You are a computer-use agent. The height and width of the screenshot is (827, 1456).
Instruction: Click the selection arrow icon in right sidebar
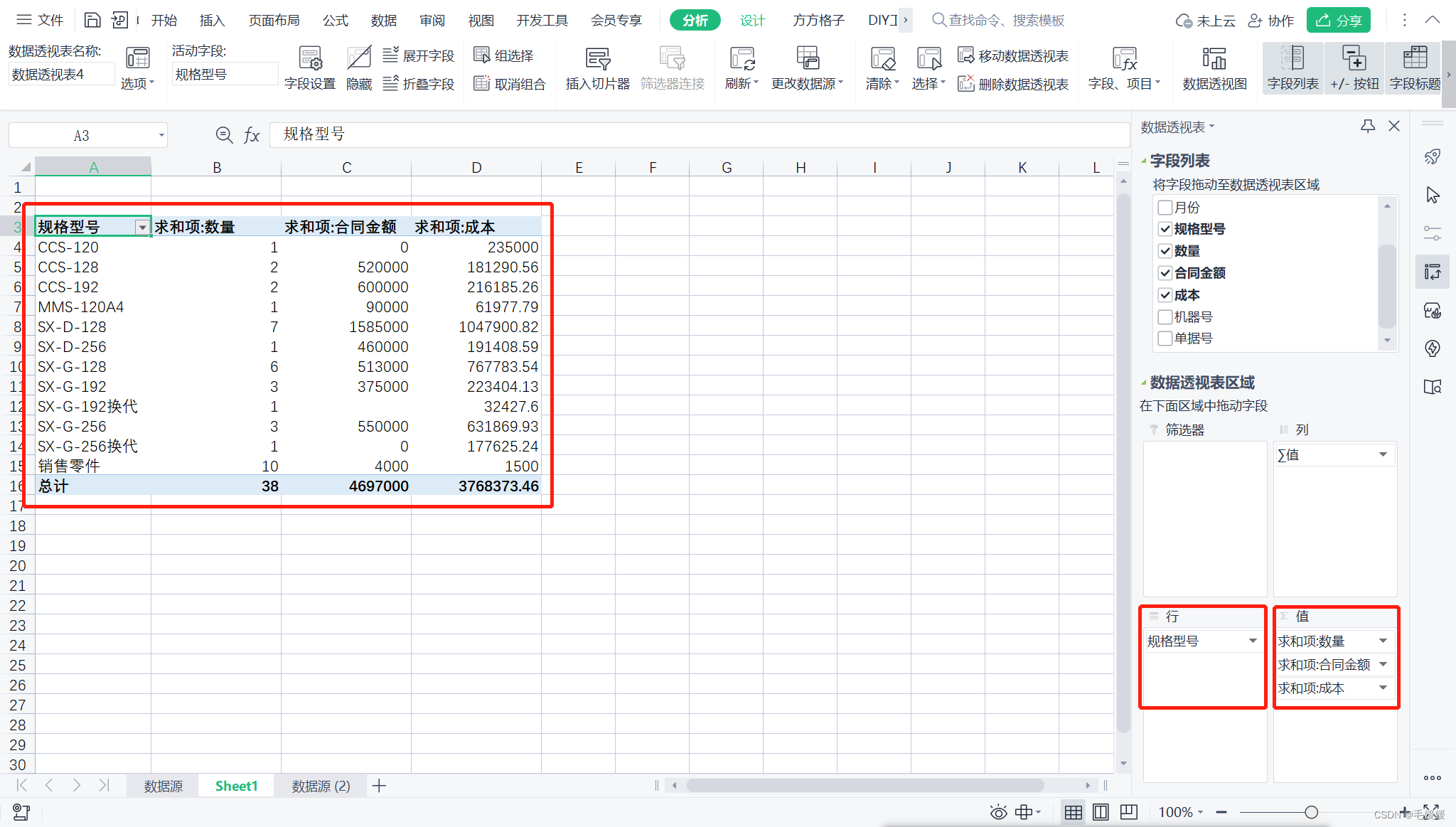click(1433, 195)
